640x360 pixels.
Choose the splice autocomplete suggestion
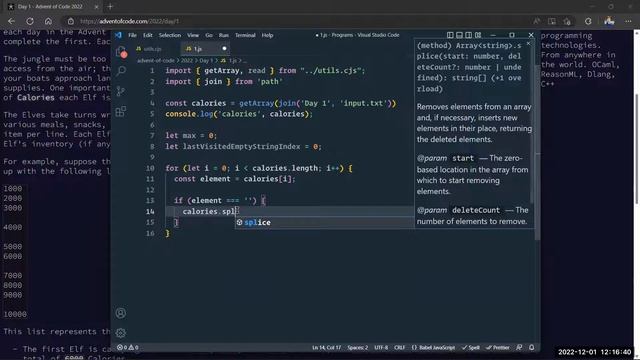[324, 222]
